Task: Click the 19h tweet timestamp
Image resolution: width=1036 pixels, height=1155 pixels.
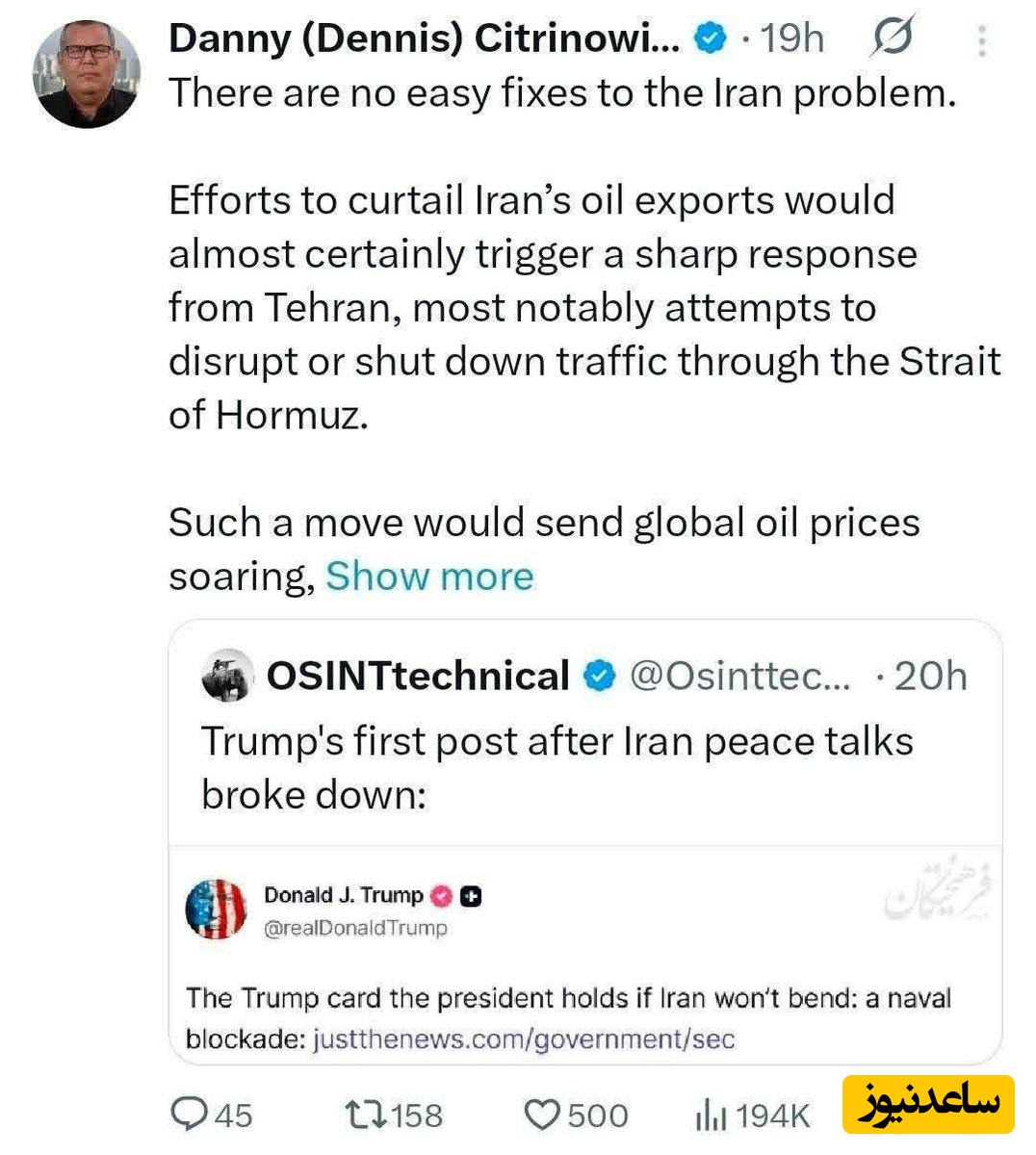Action: pos(791,39)
